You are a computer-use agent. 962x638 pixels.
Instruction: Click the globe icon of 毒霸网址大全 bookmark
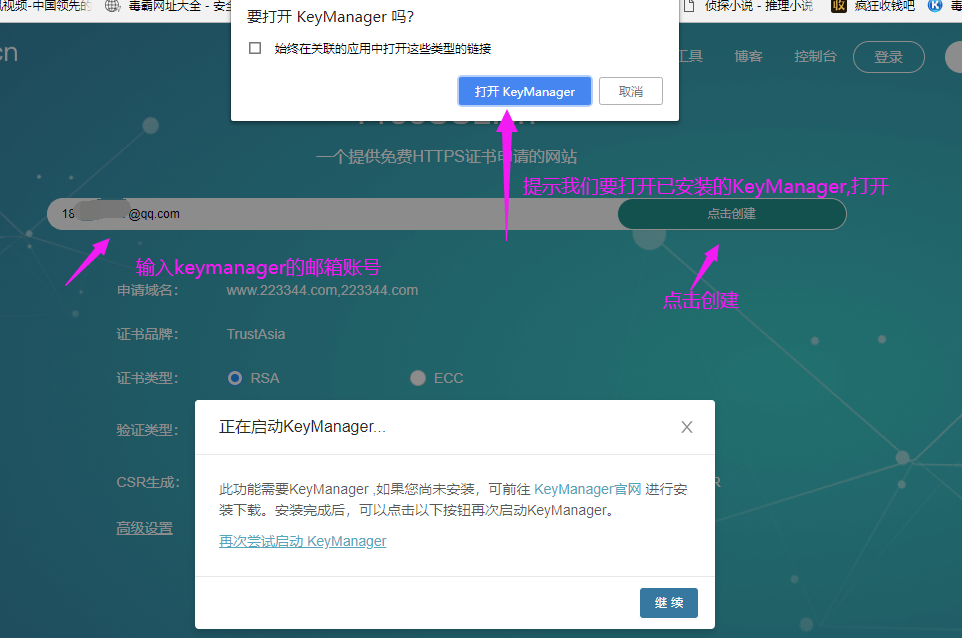click(112, 6)
